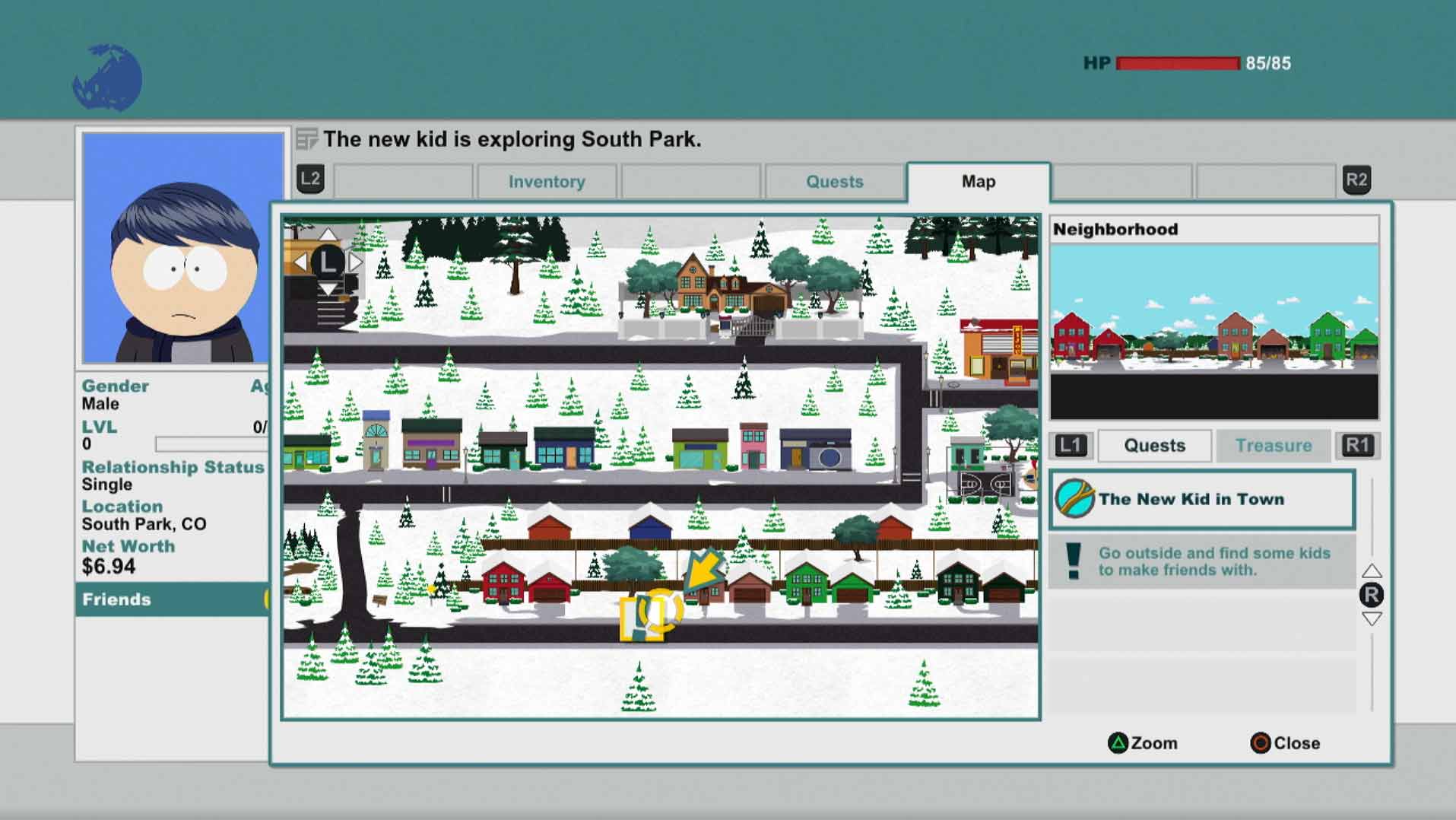This screenshot has width=1456, height=820.
Task: Pan map left with L stick arrow
Action: pyautogui.click(x=300, y=262)
